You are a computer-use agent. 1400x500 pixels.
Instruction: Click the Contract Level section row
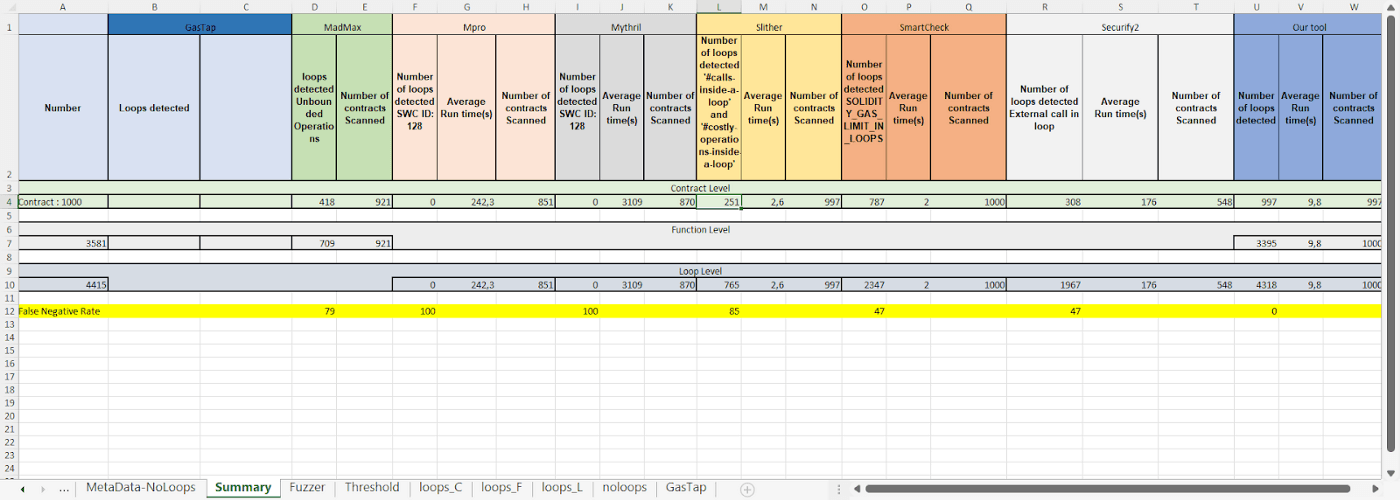[700, 188]
